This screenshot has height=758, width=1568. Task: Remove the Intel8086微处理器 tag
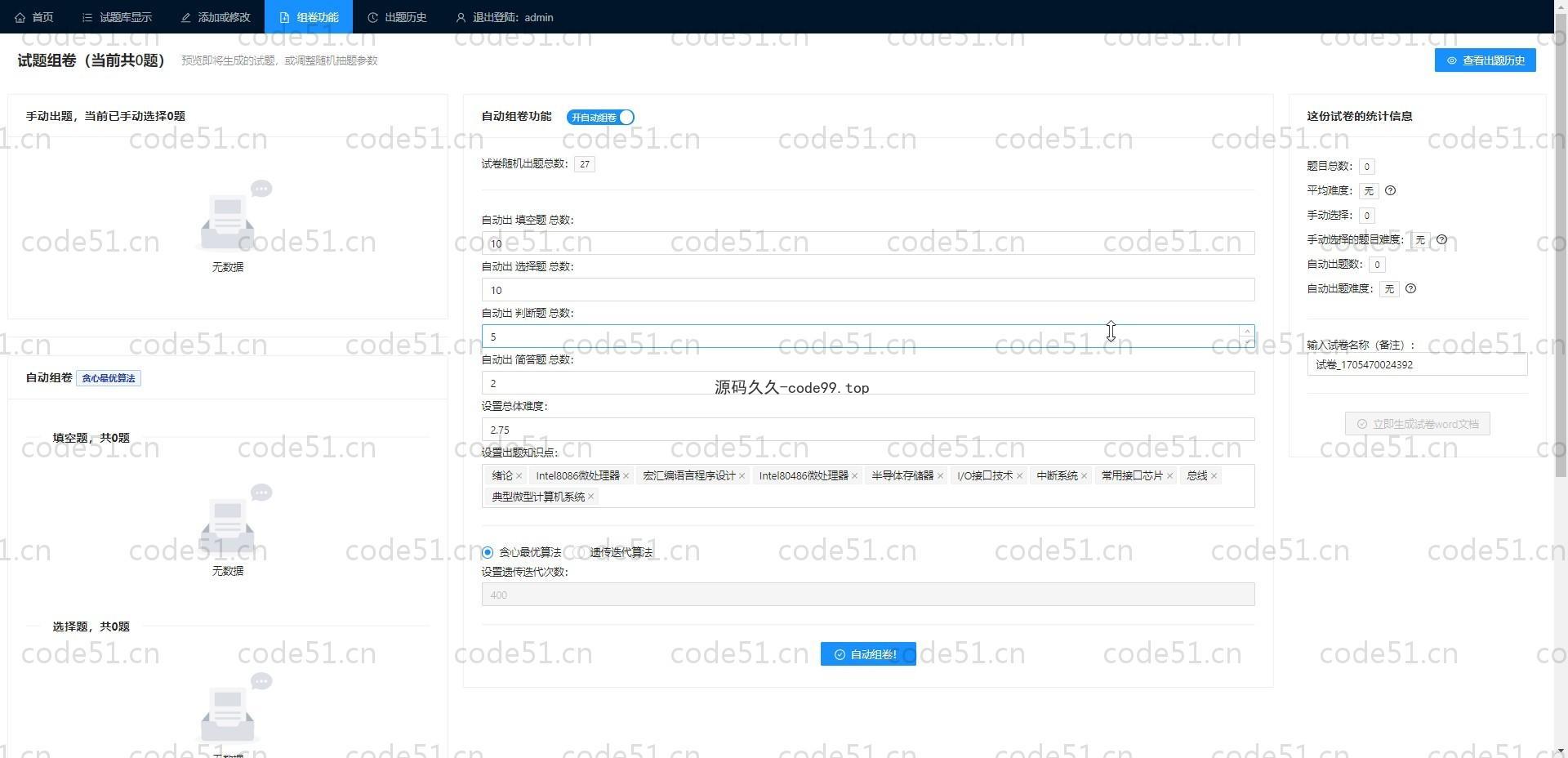[x=626, y=476]
